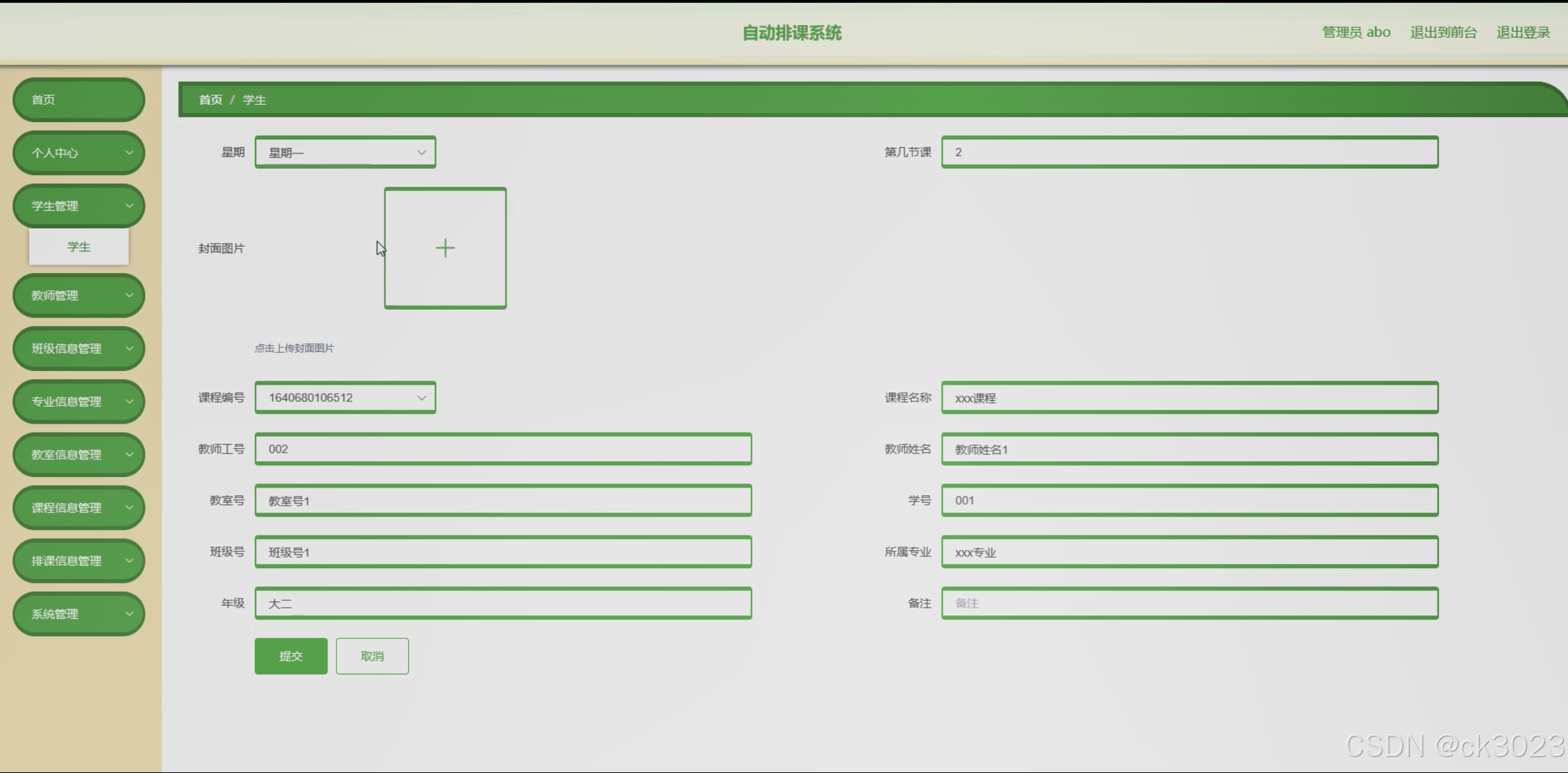Open the 星期 dropdown showing 星期一
The image size is (1568, 773).
coord(345,152)
